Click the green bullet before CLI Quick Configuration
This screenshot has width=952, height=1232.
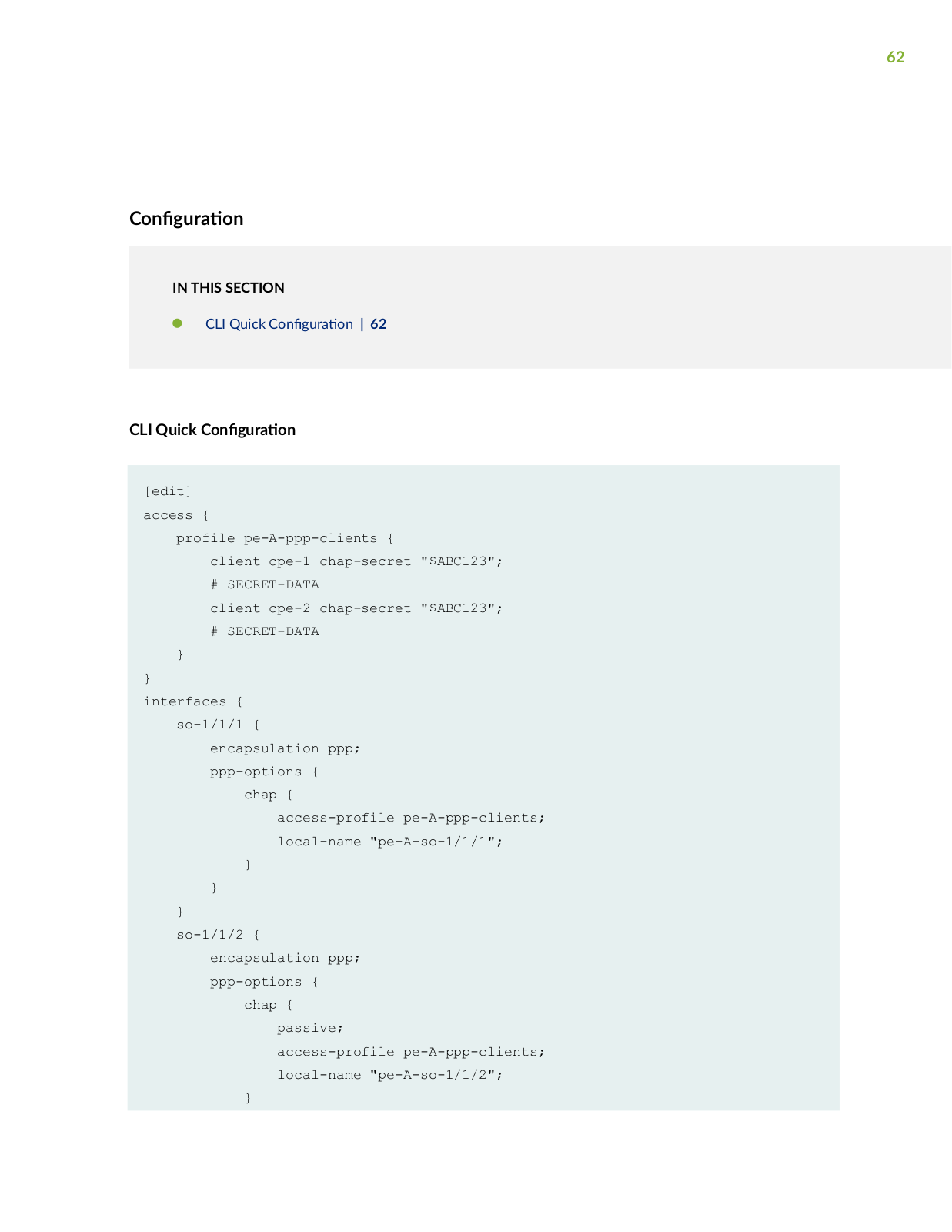click(x=177, y=323)
